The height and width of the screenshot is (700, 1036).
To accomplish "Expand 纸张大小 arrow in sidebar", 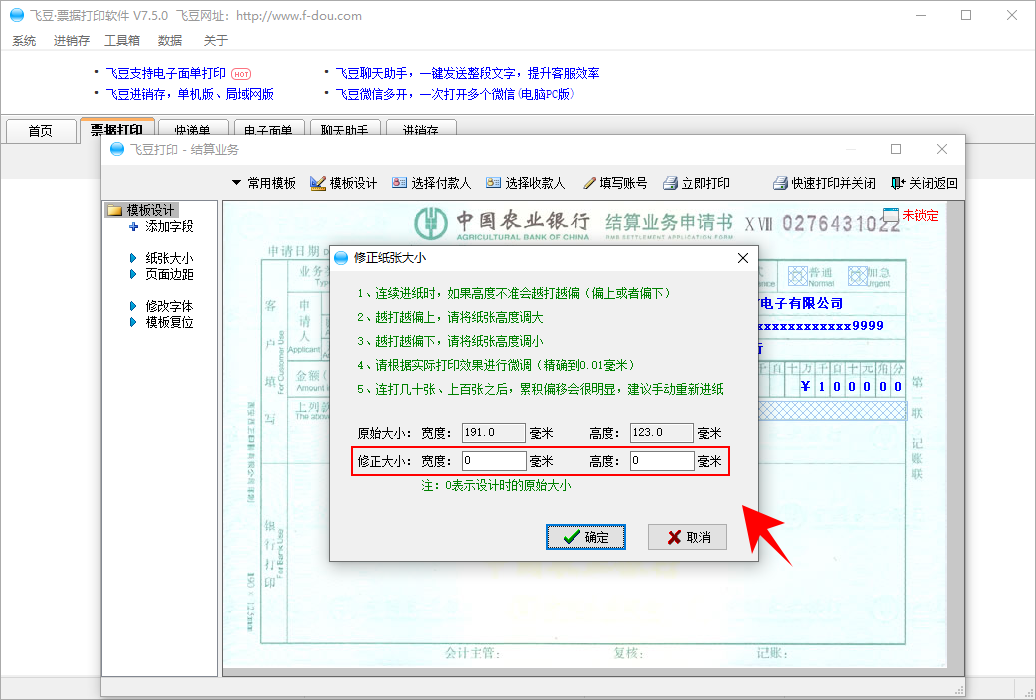I will click(x=133, y=258).
